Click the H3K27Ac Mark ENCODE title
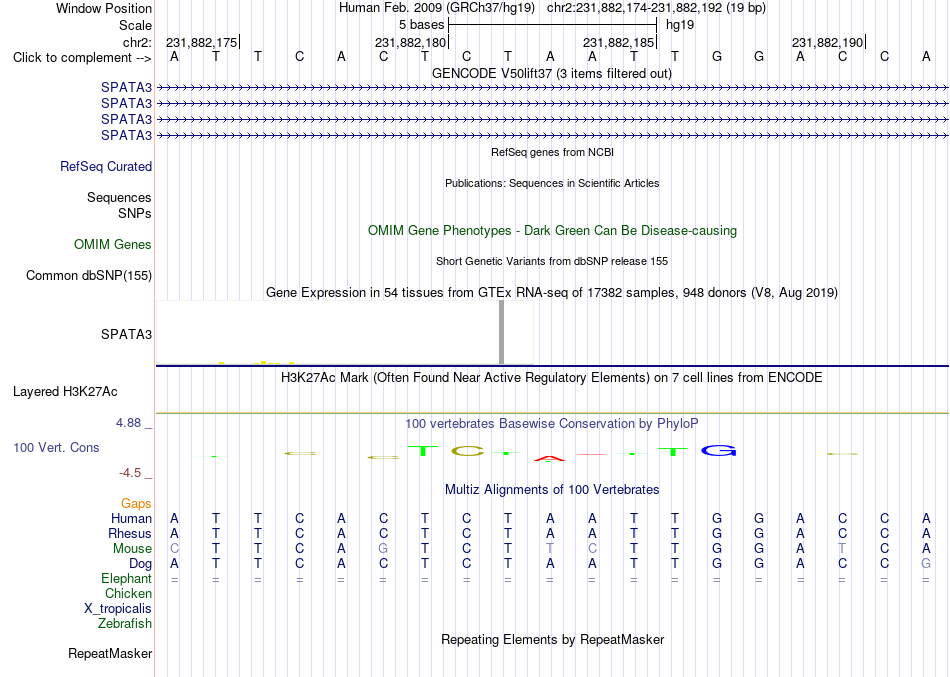Screen dimensions: 950x677 click(x=552, y=378)
